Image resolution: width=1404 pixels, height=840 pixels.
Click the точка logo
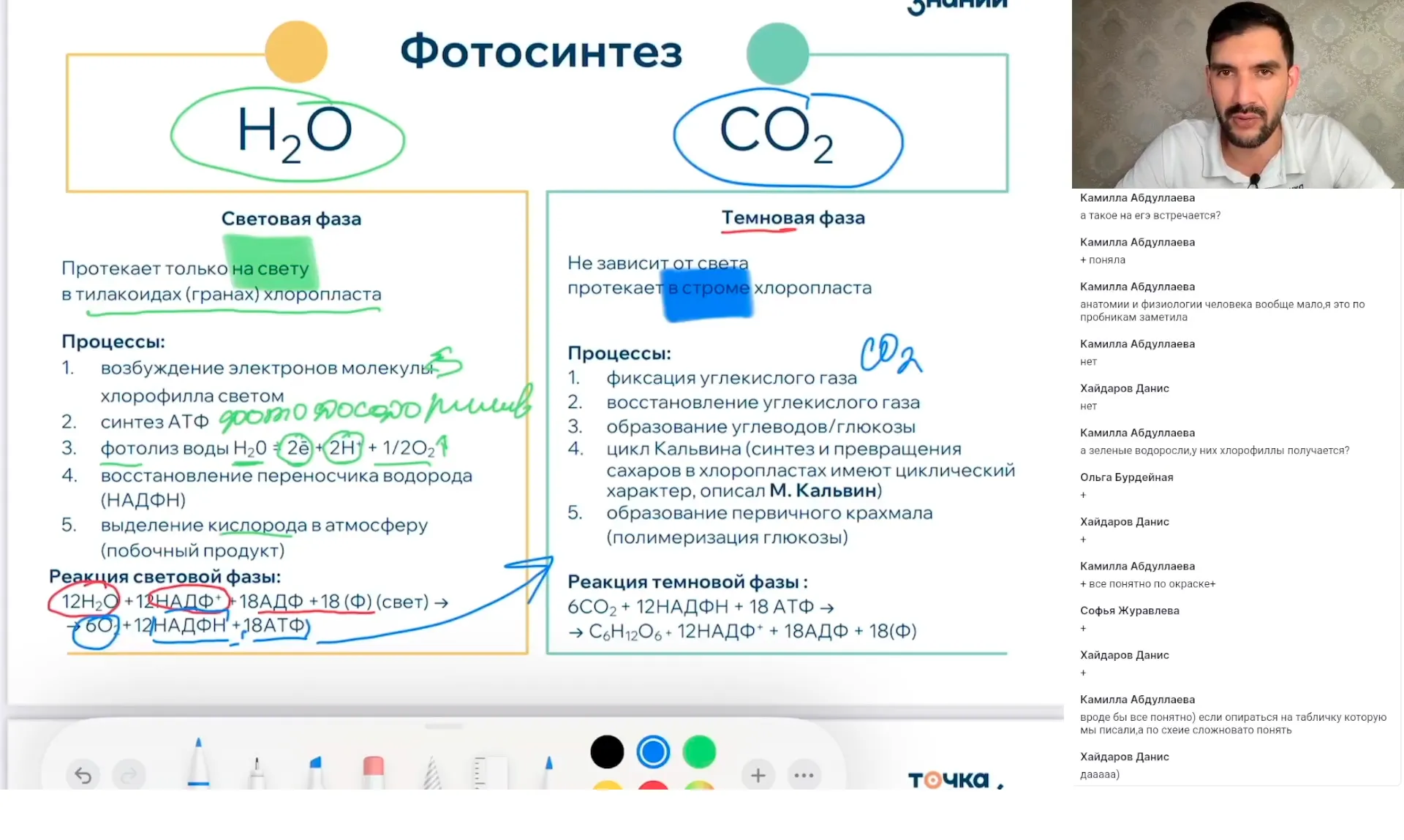tap(951, 781)
